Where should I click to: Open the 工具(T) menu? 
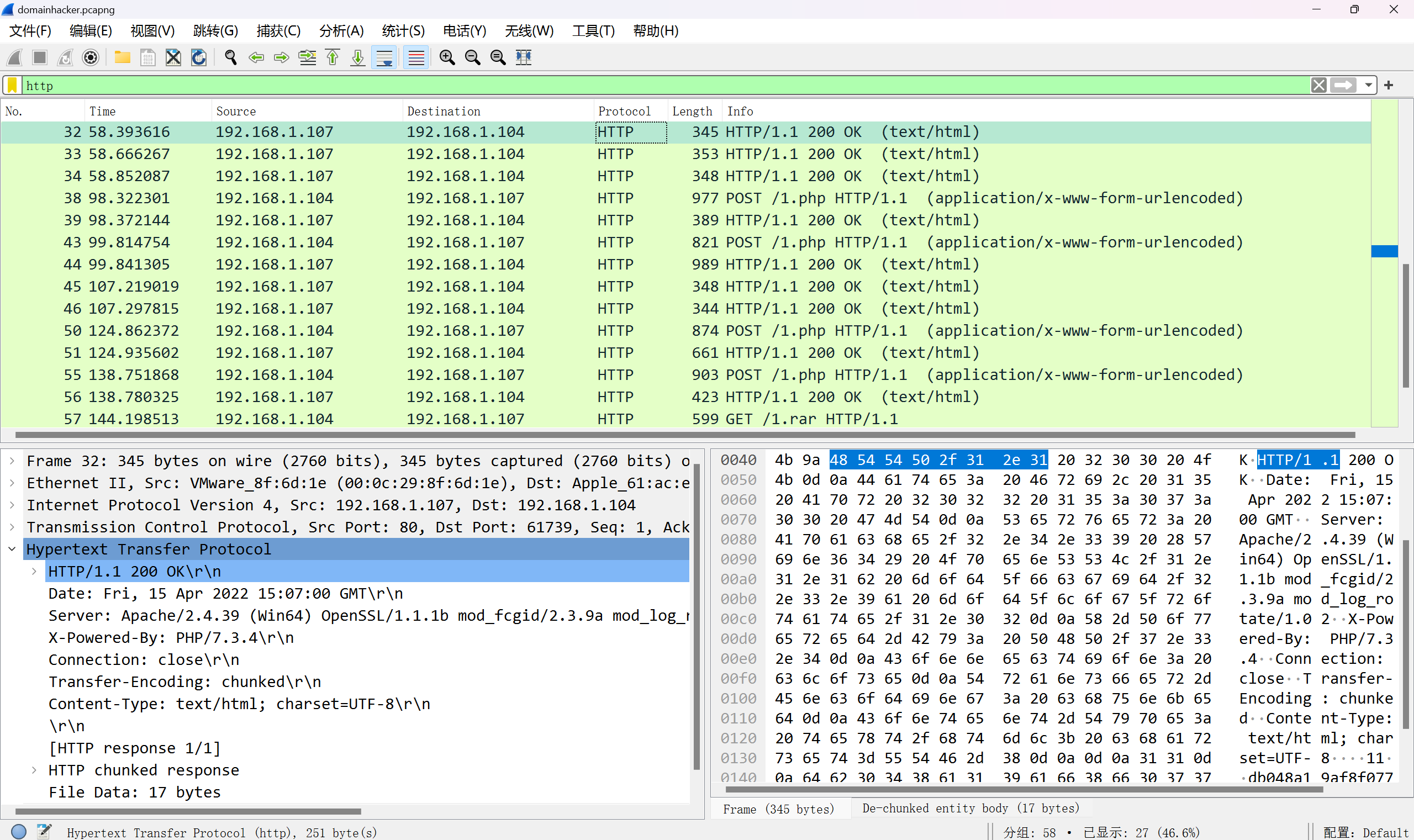pos(593,30)
